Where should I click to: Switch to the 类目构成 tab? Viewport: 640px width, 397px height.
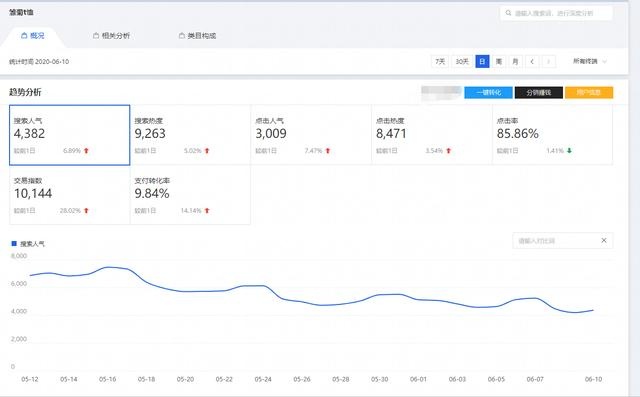click(198, 36)
